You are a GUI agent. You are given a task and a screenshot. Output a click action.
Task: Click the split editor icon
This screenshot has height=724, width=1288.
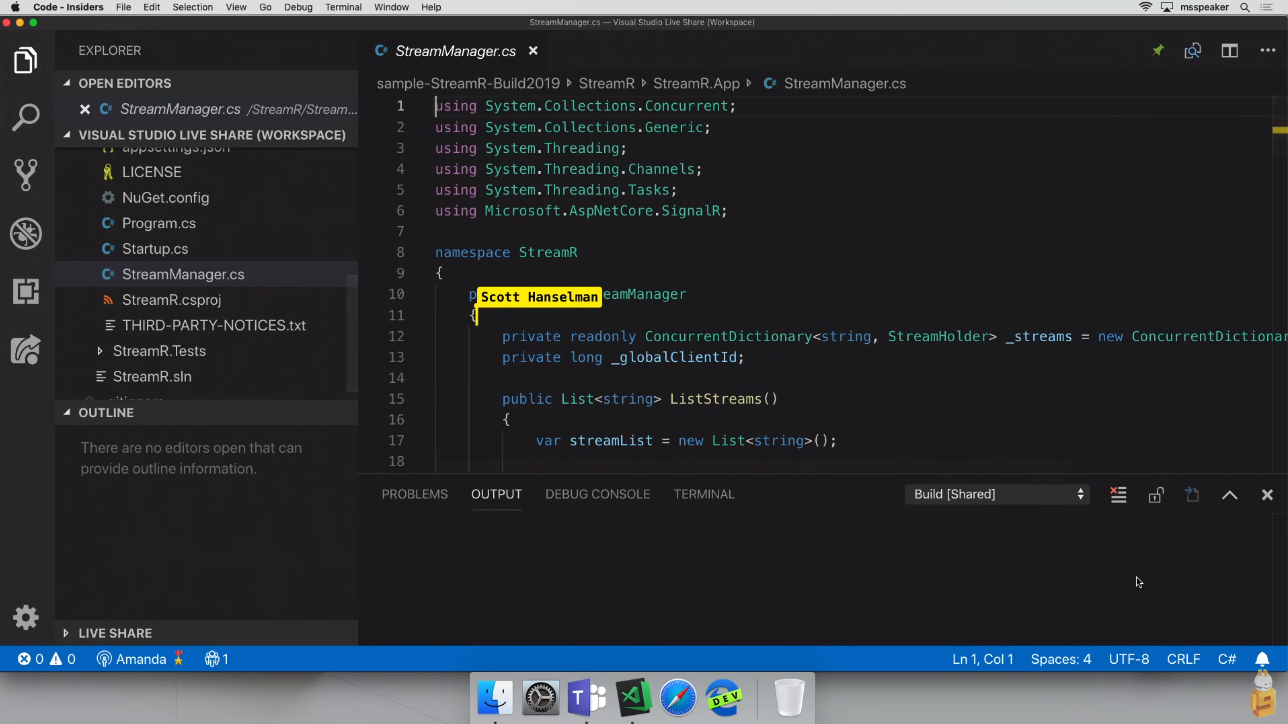pyautogui.click(x=1229, y=51)
